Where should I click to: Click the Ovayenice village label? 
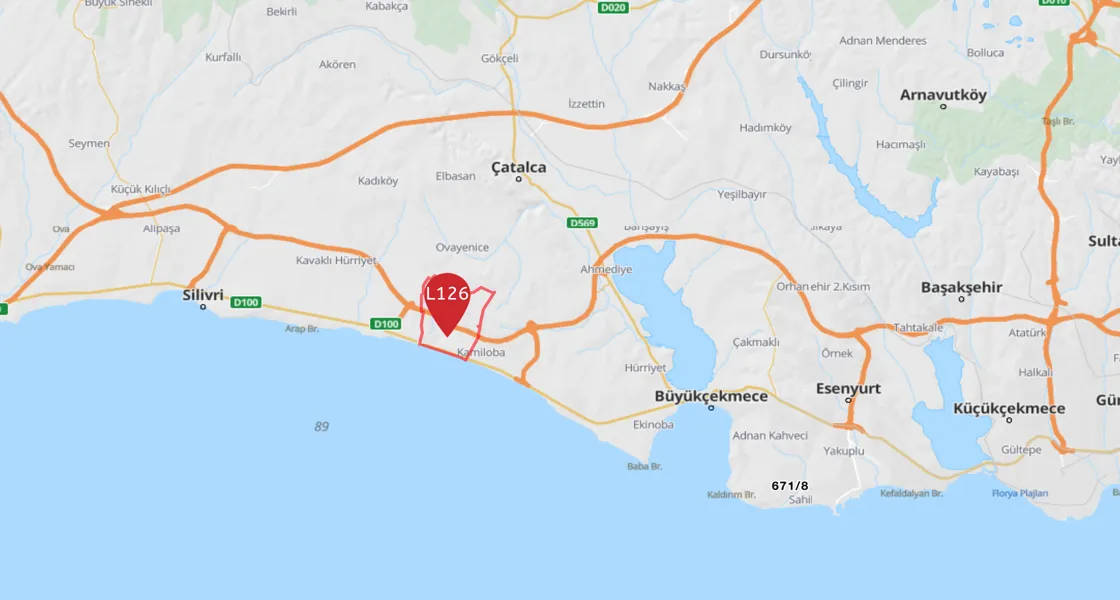point(462,247)
